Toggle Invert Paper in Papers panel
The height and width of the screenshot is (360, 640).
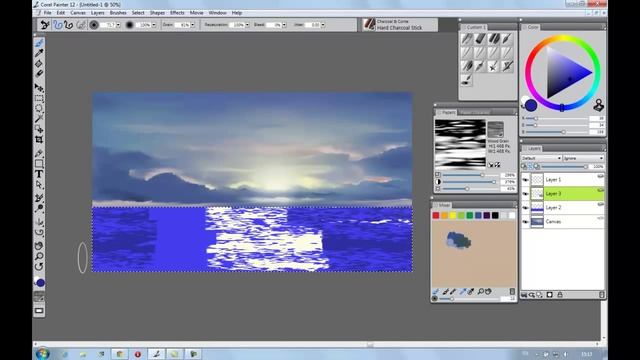[x=498, y=165]
